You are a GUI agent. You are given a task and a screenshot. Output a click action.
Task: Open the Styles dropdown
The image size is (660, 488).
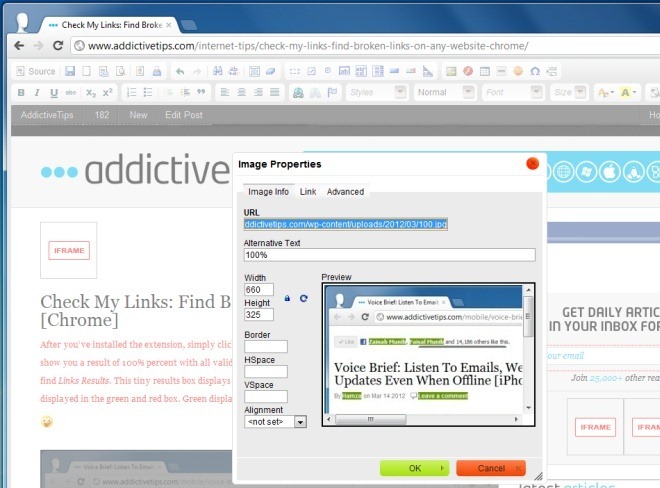pos(377,92)
